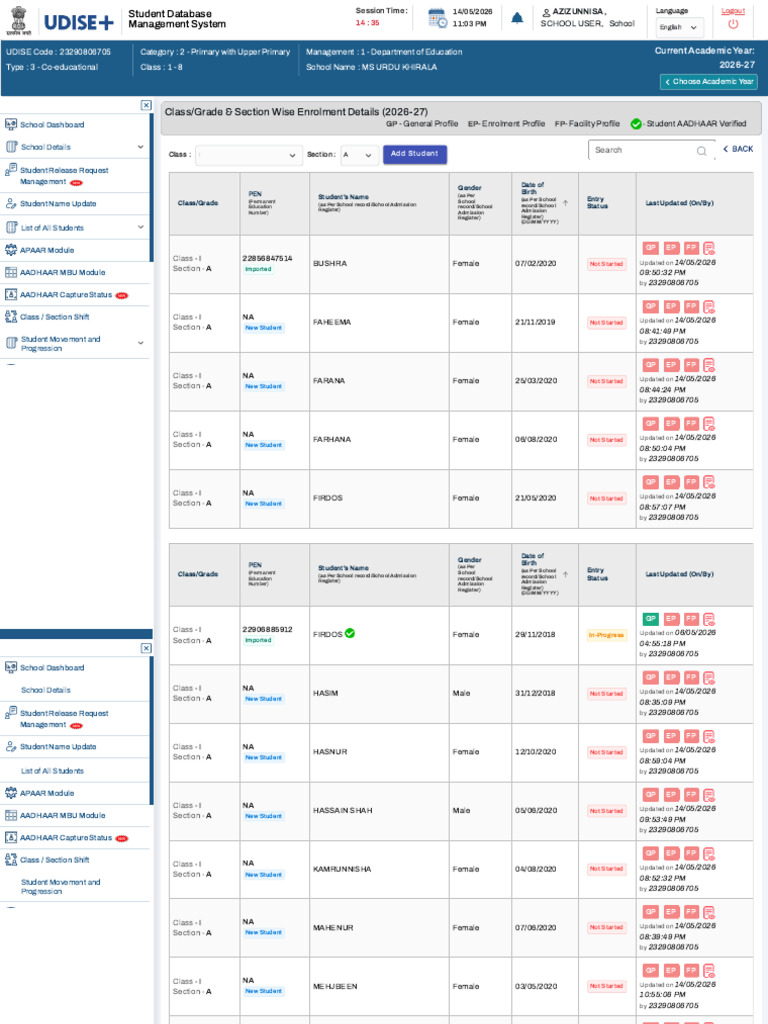Open the Section dropdown
This screenshot has height=1024, width=768.
[x=359, y=155]
